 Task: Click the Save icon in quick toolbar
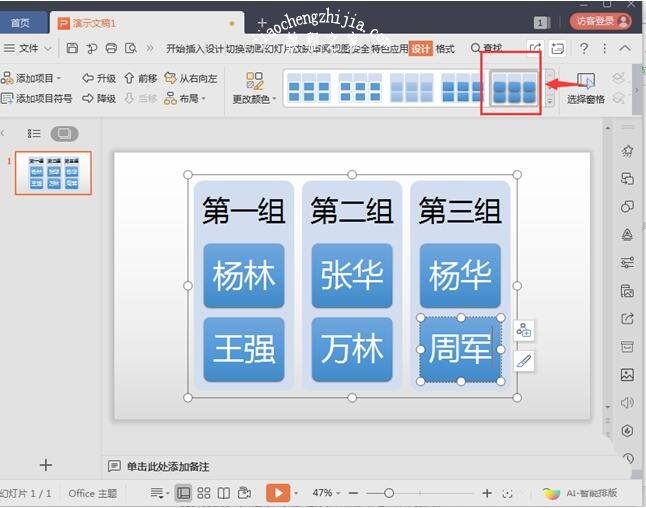pyautogui.click(x=72, y=48)
